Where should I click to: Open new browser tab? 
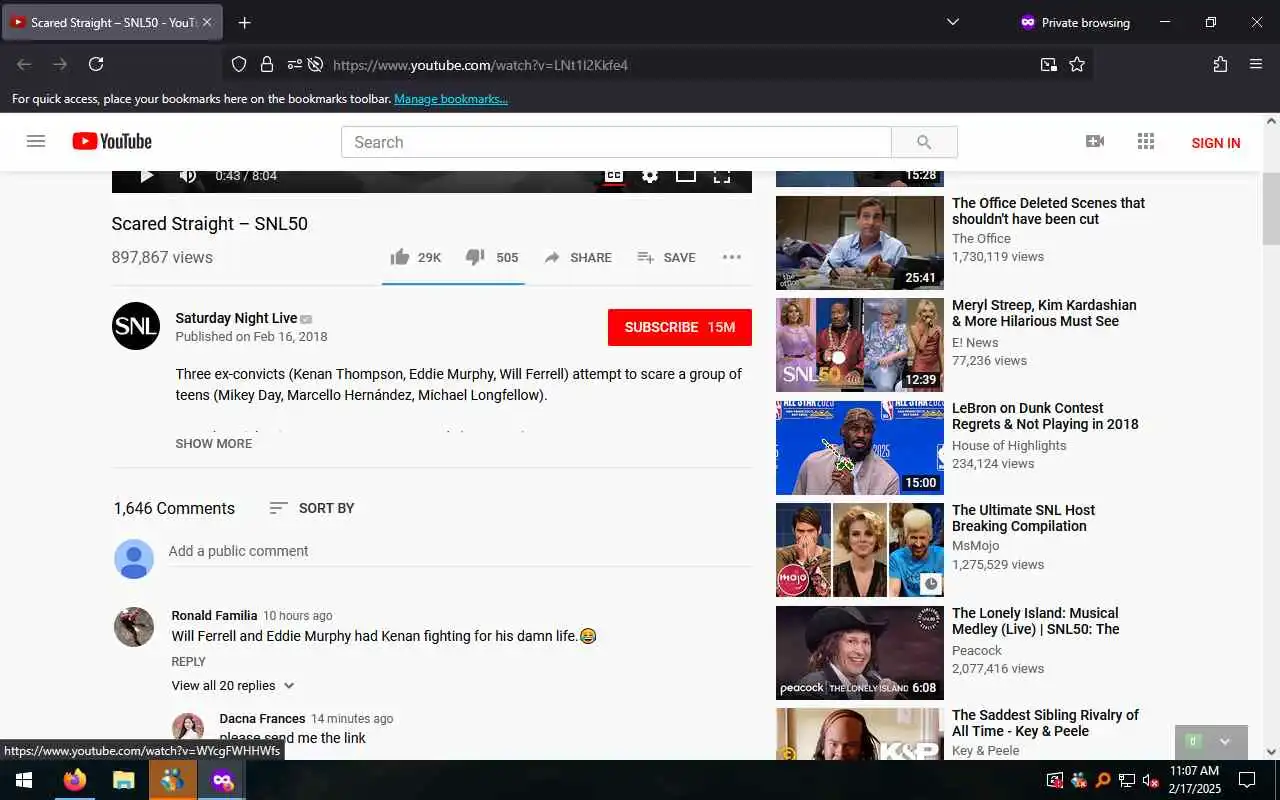coord(244,22)
